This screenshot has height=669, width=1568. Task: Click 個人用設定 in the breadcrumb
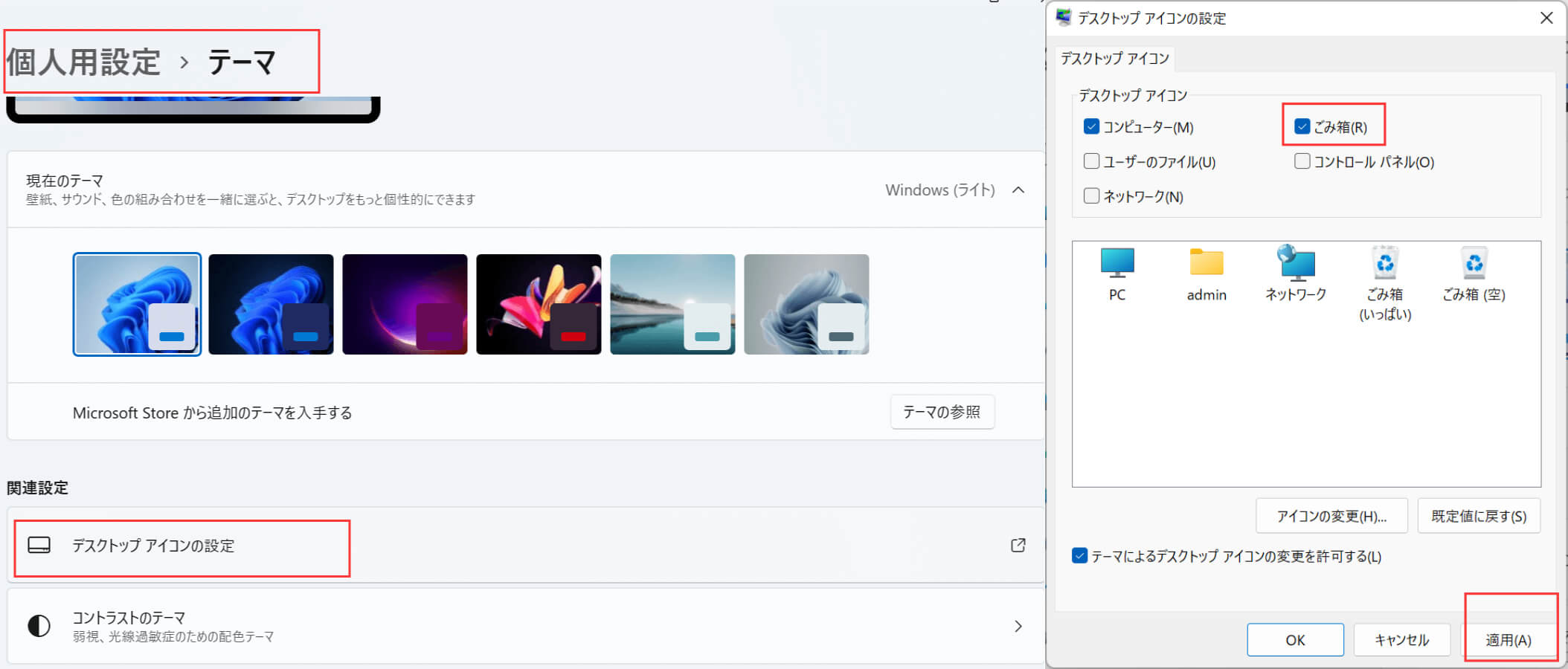click(83, 62)
